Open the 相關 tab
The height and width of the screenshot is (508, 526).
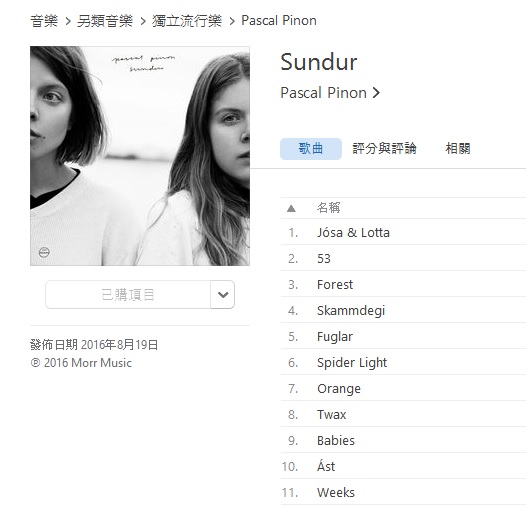click(458, 148)
